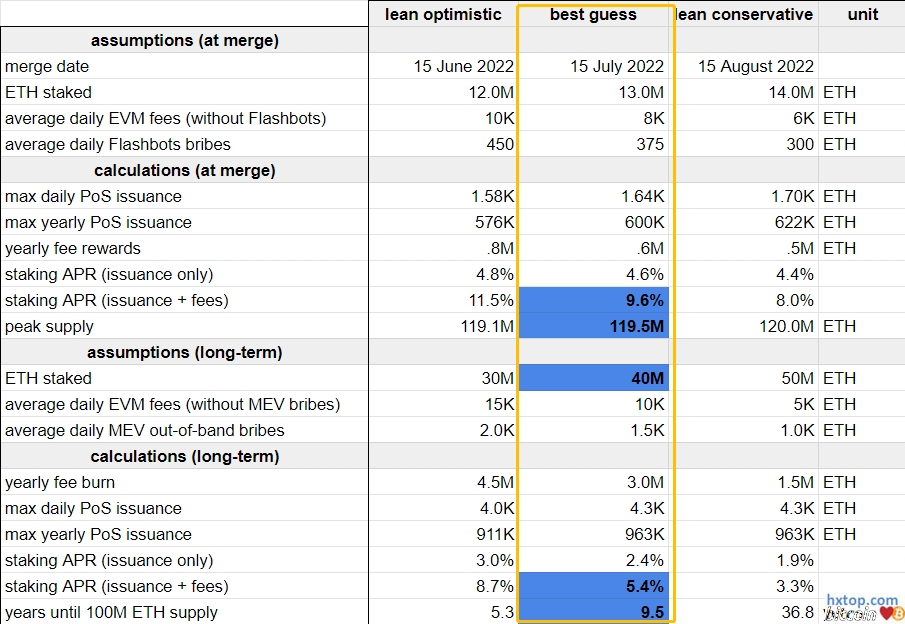This screenshot has height=624, width=905.
Task: Select the highlighted 40M ETH staked cell
Action: (x=594, y=378)
